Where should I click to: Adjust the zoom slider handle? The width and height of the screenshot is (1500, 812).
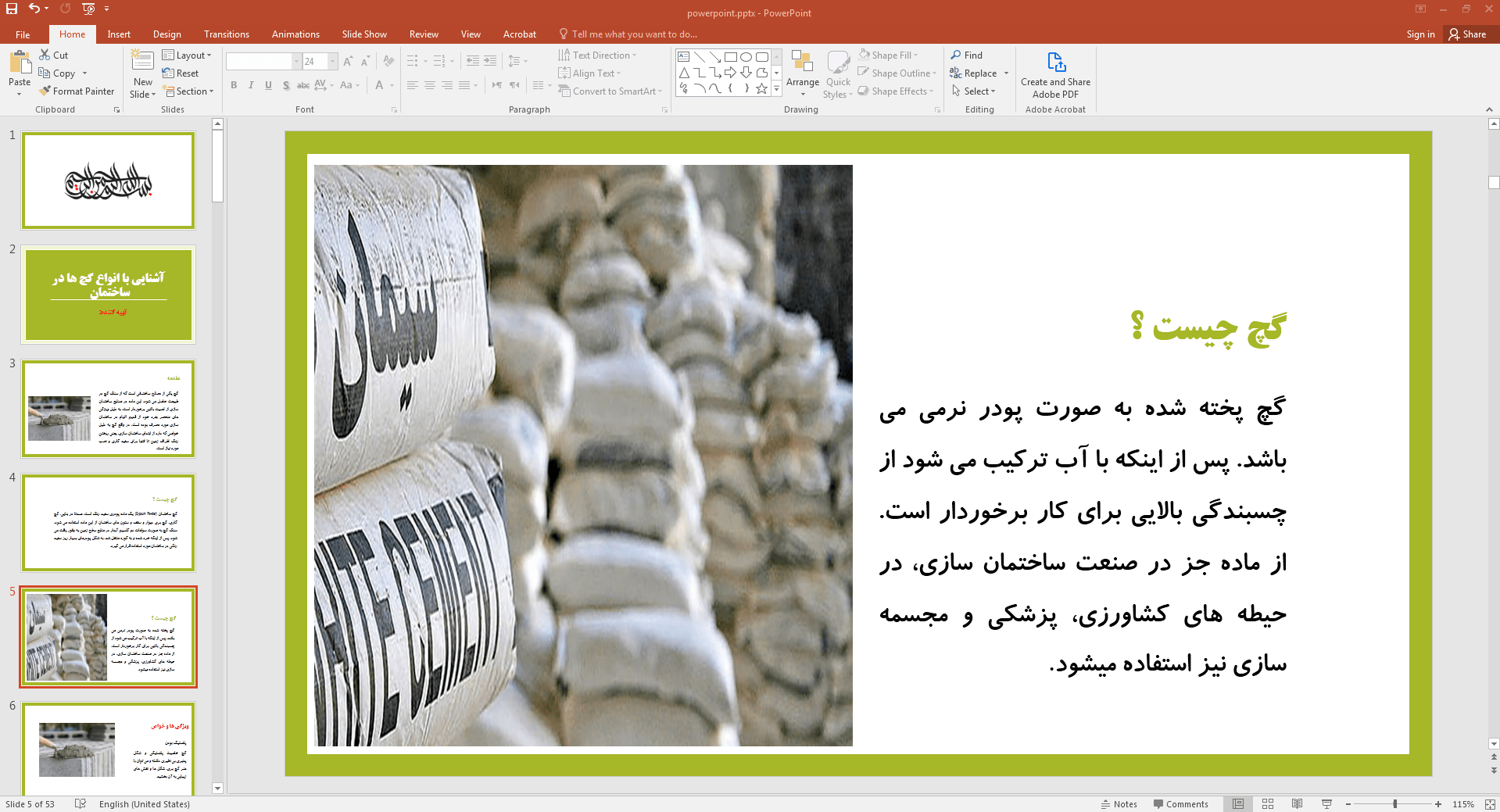click(x=1395, y=804)
